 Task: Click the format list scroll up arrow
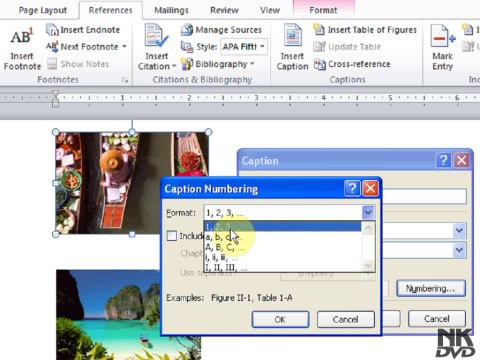368,228
